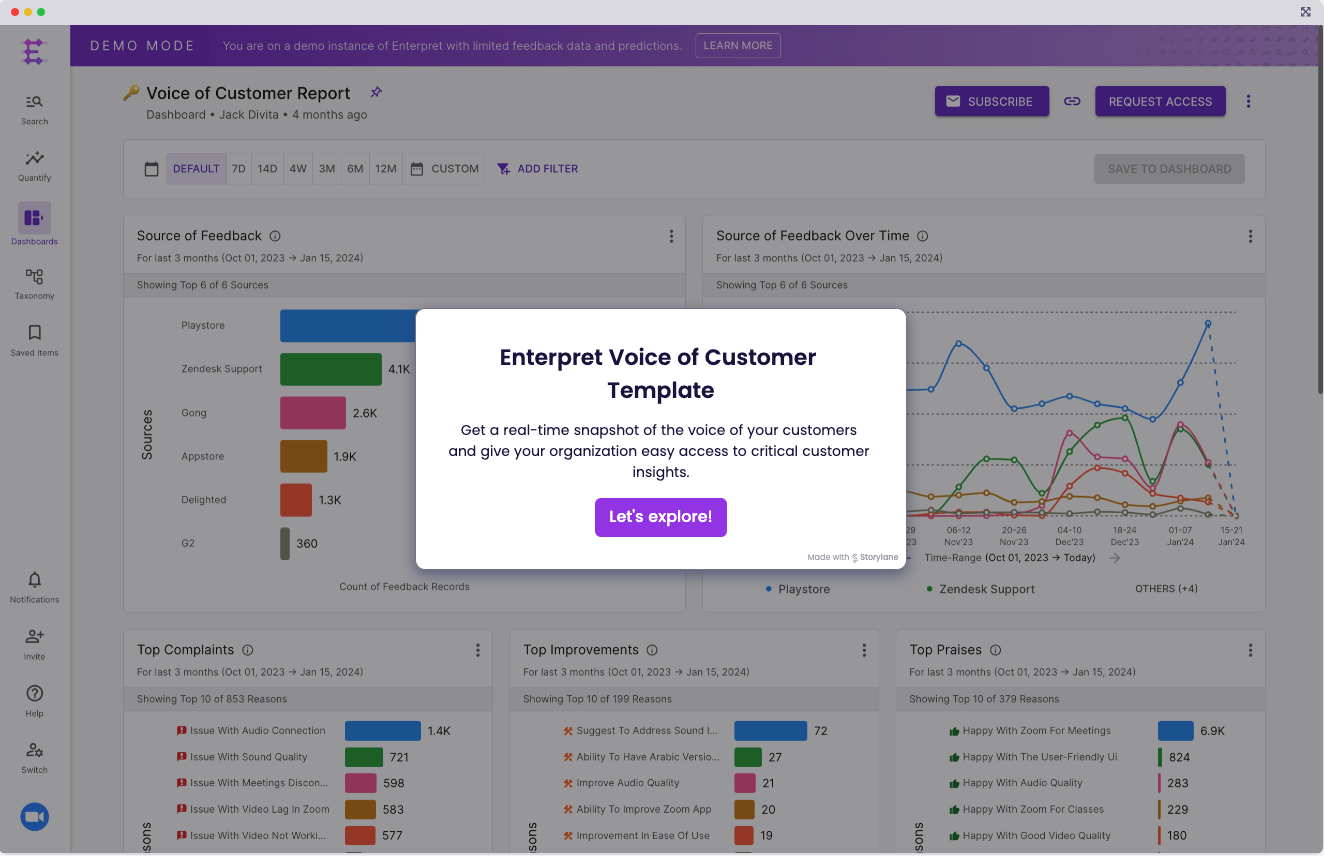Open Top Praises card menu
The image size is (1324, 856).
pos(1250,650)
